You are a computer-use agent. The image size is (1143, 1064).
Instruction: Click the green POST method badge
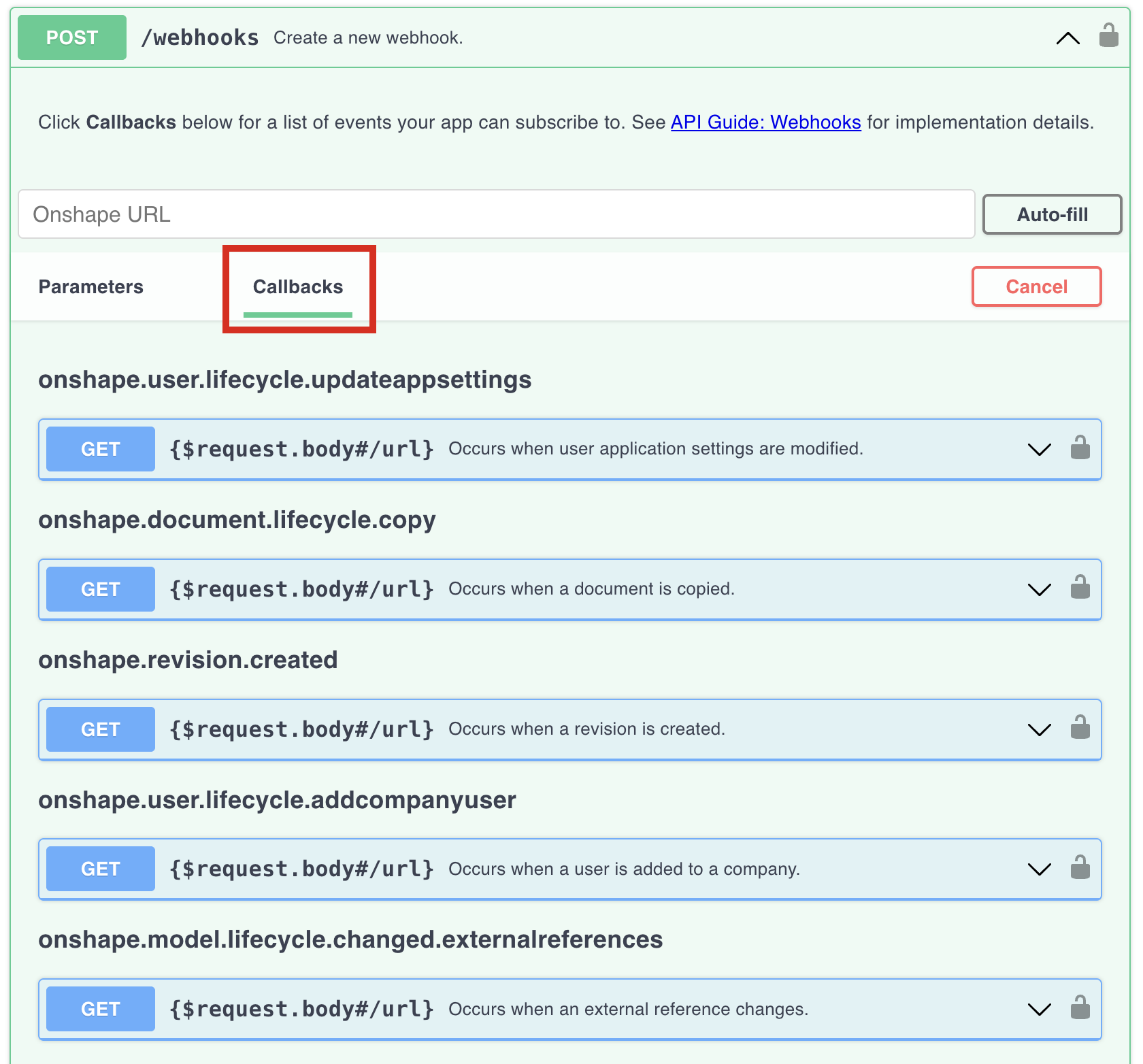72,37
